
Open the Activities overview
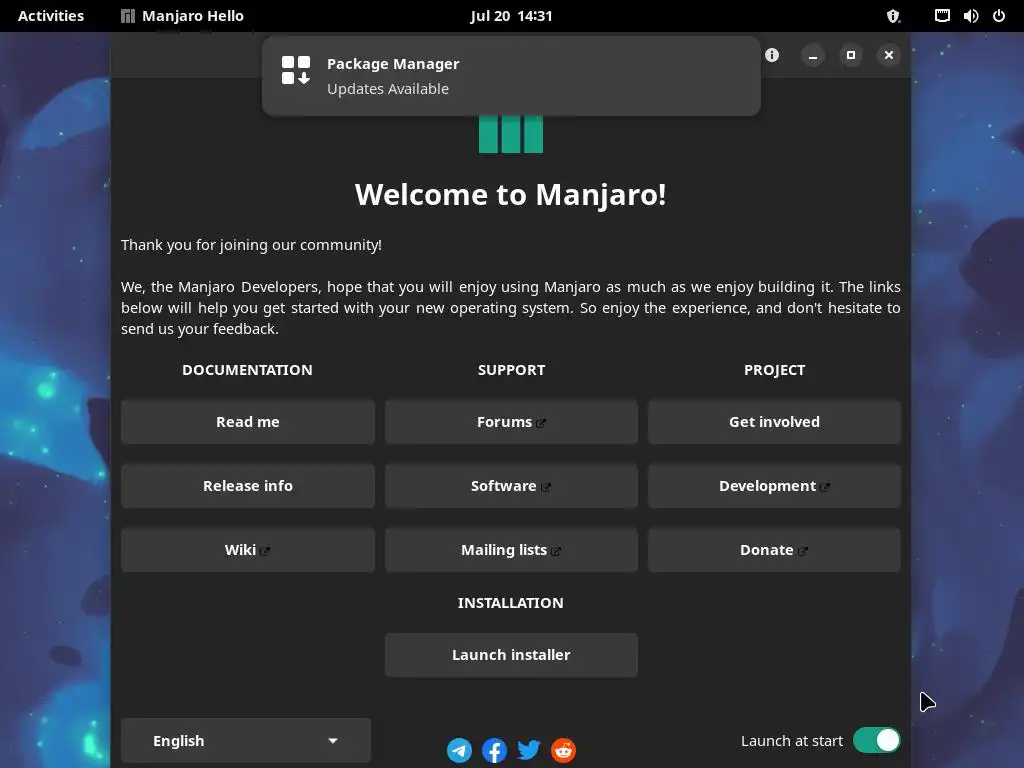point(51,16)
